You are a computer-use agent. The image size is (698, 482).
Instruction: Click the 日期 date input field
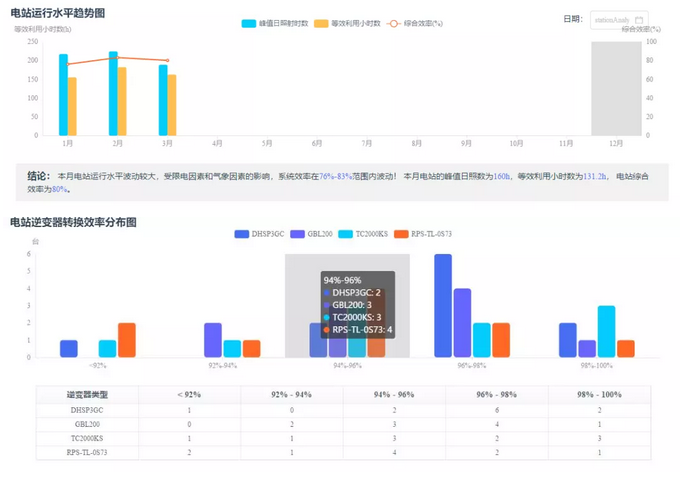[611, 20]
